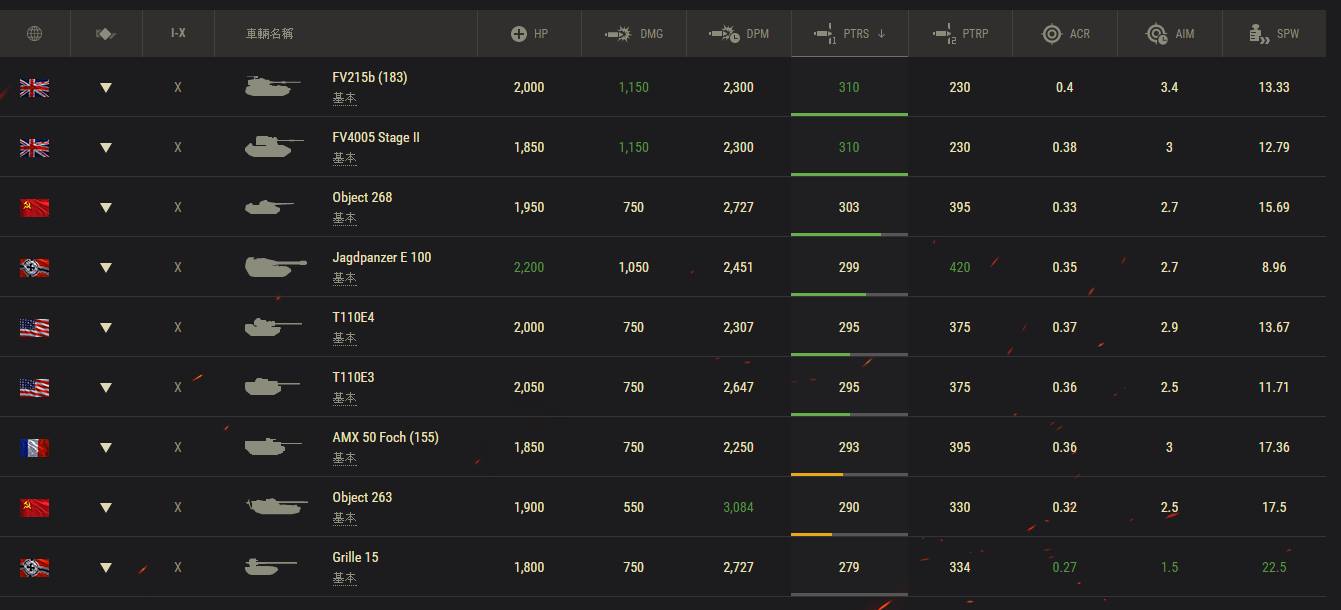Viewport: 1341px width, 610px height.
Task: Click the vehicle type filter icon
Action: tap(106, 34)
